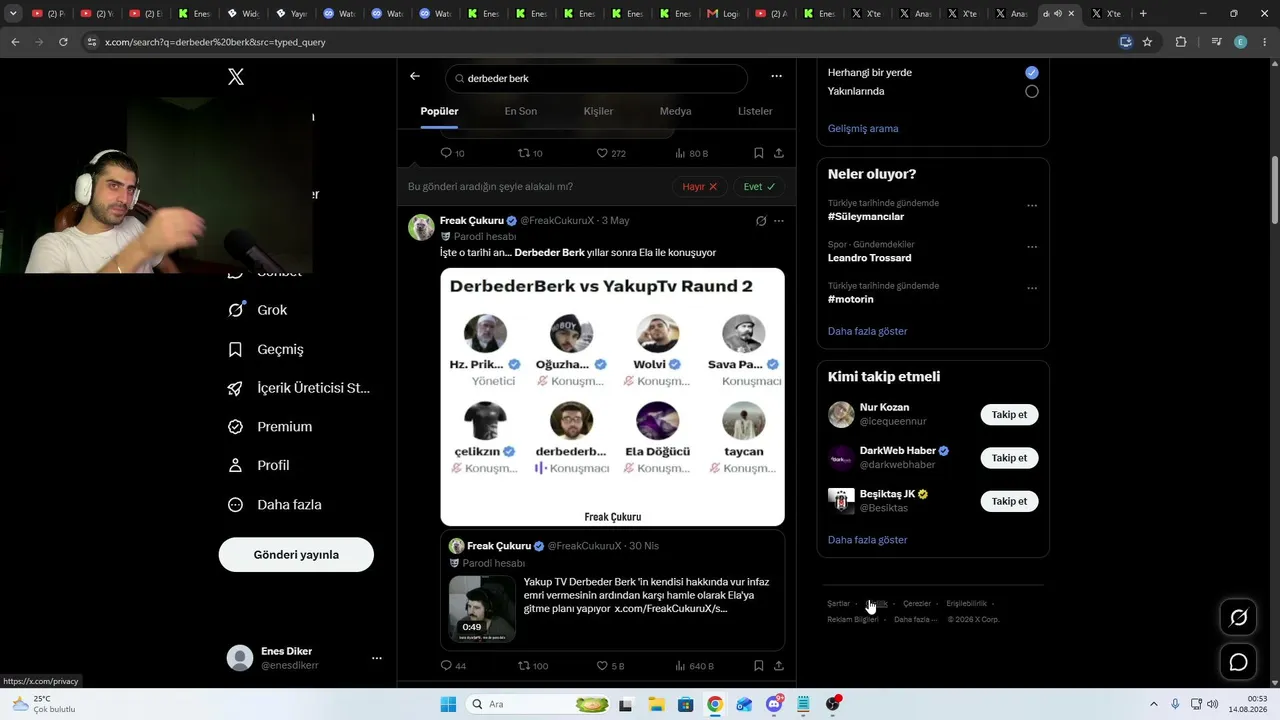Click the X logo in the sidebar

coord(236,77)
